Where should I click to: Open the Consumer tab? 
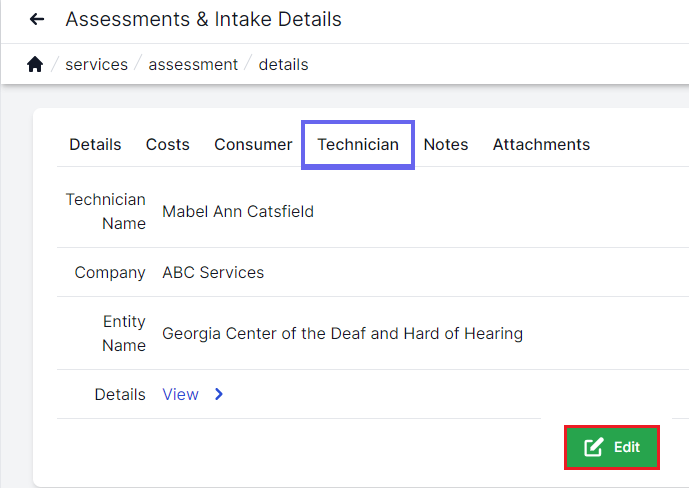coord(253,145)
